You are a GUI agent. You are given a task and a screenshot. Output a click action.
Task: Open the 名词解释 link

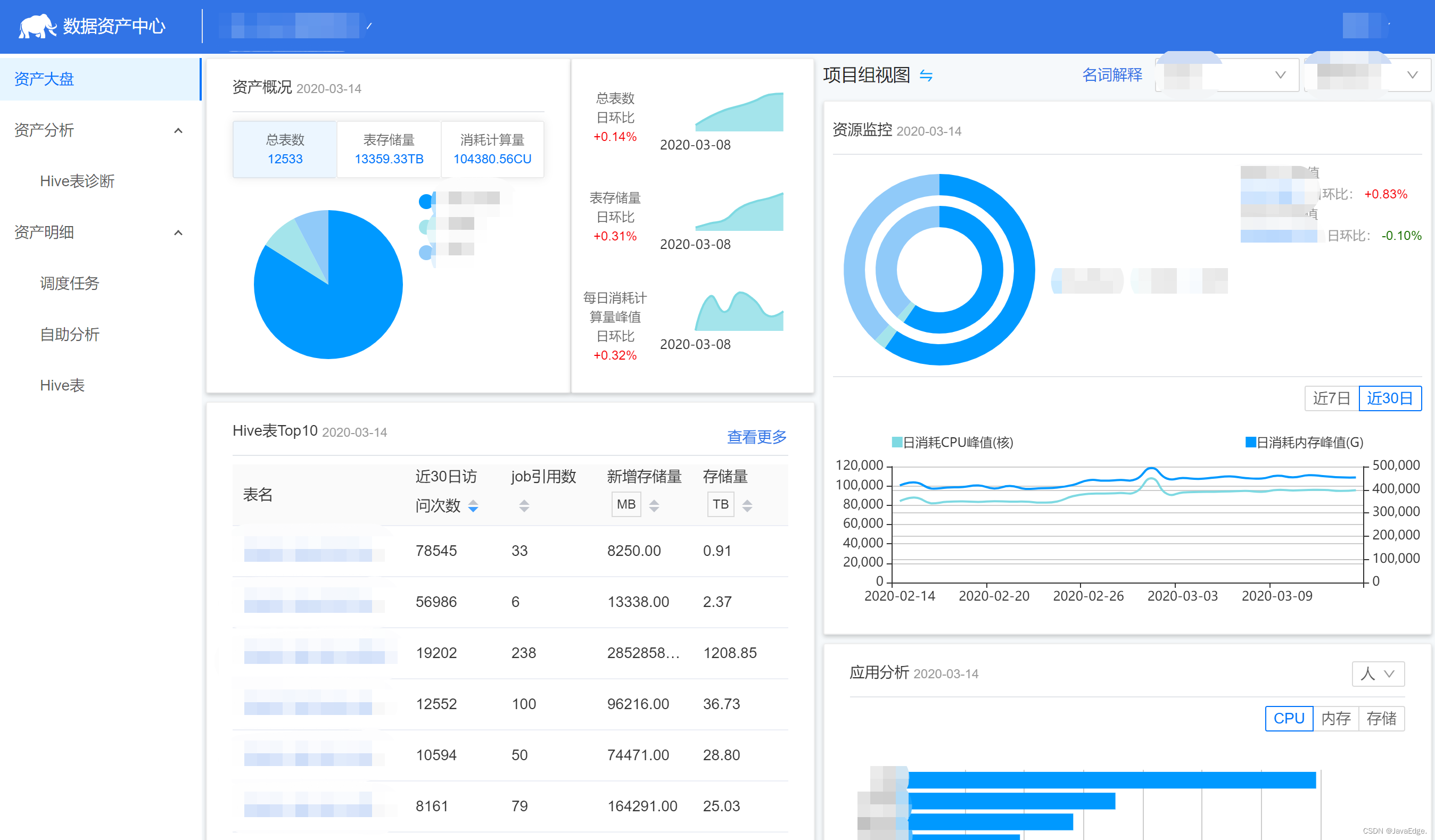1111,75
